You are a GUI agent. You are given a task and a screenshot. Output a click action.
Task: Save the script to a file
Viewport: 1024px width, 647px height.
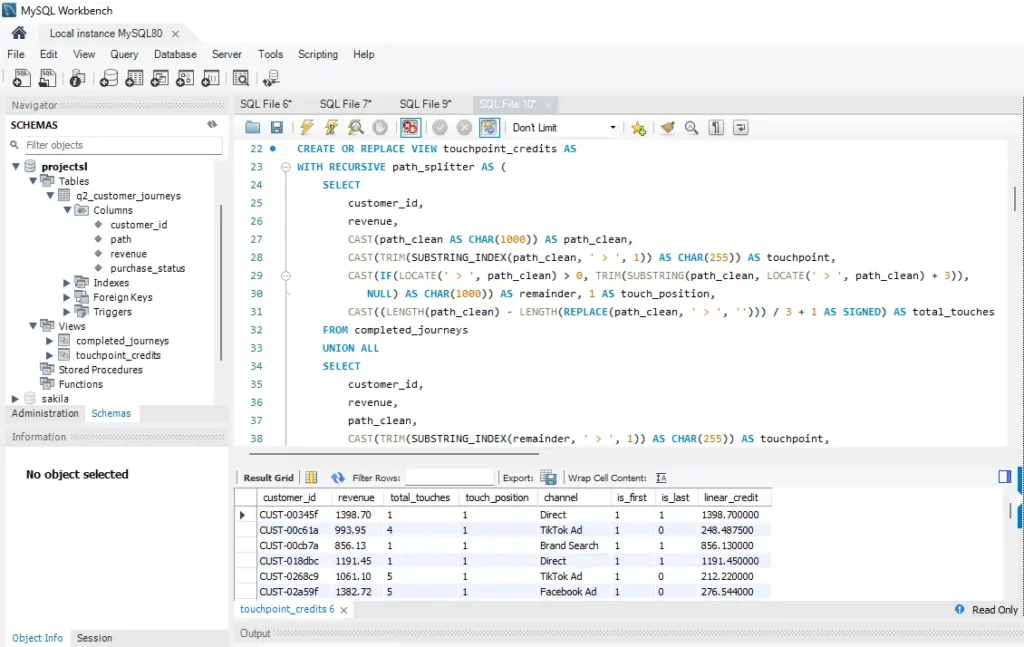pyautogui.click(x=277, y=127)
